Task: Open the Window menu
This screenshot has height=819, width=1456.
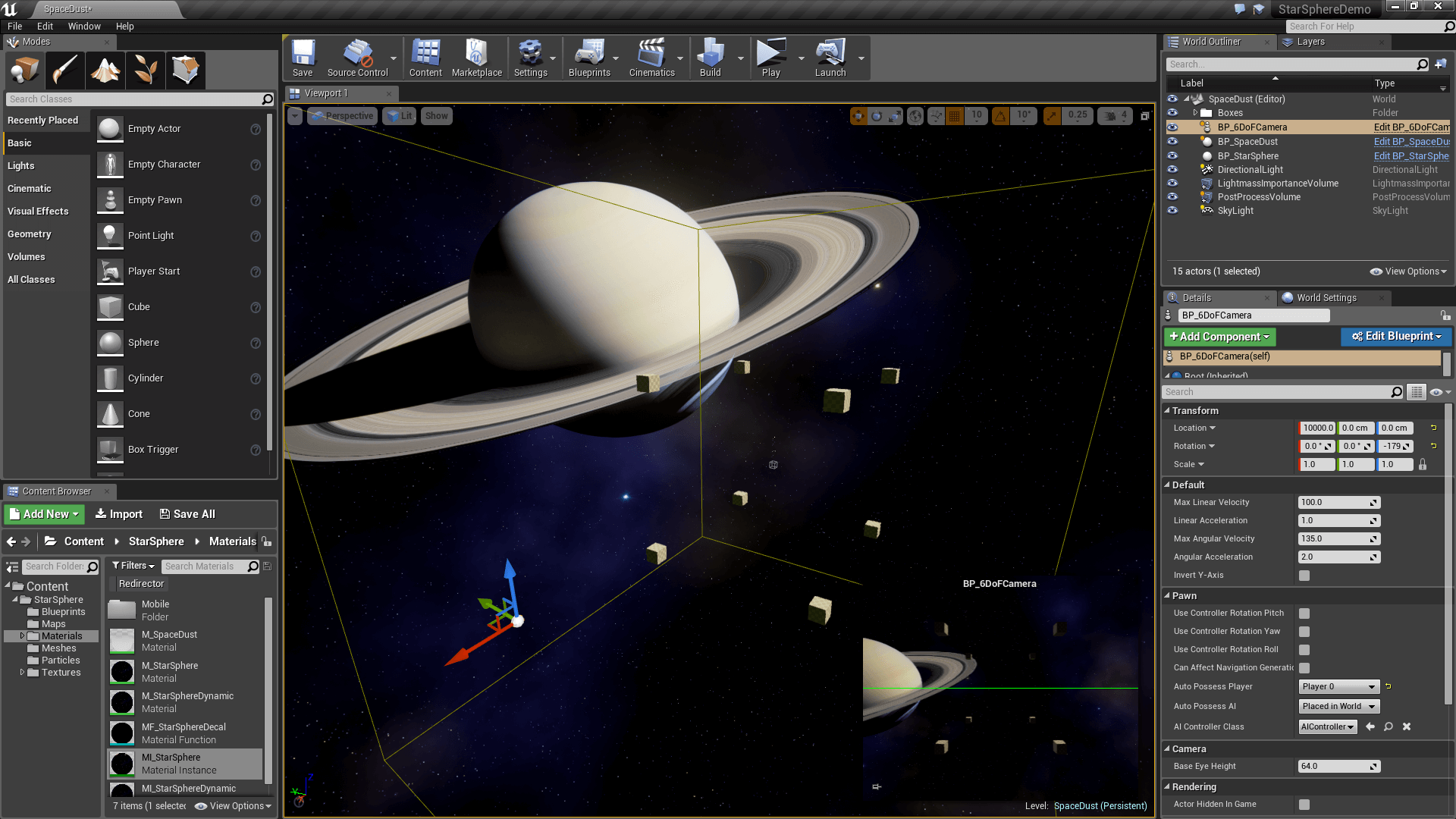Action: [84, 26]
